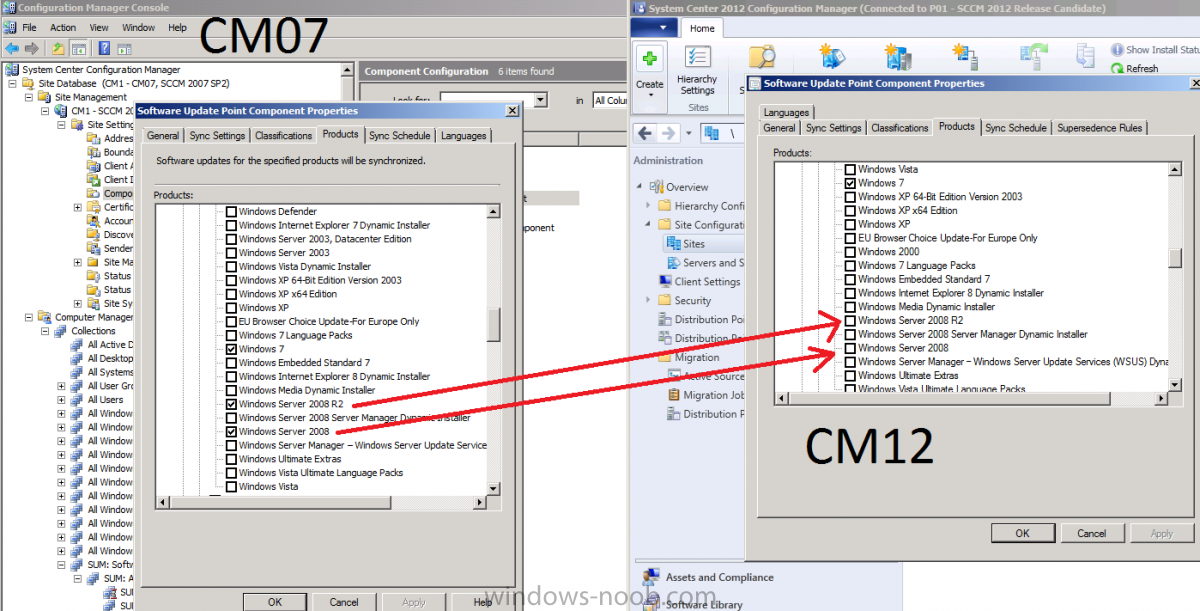Click the folder-with-magnifier search icon in CM12 ribbon
The width and height of the screenshot is (1200, 611).
point(762,57)
